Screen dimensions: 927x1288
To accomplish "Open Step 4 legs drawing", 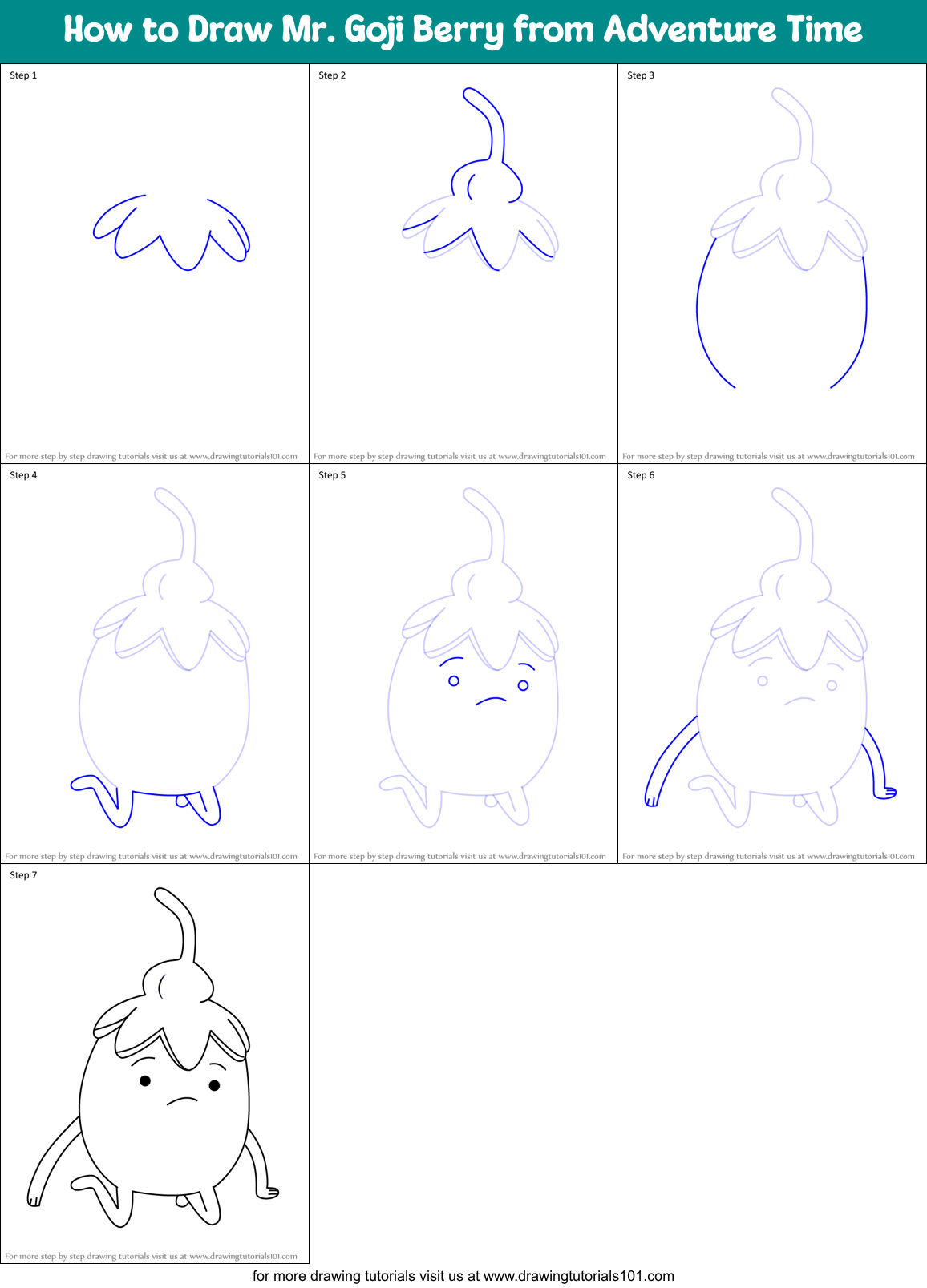I will point(160,657).
